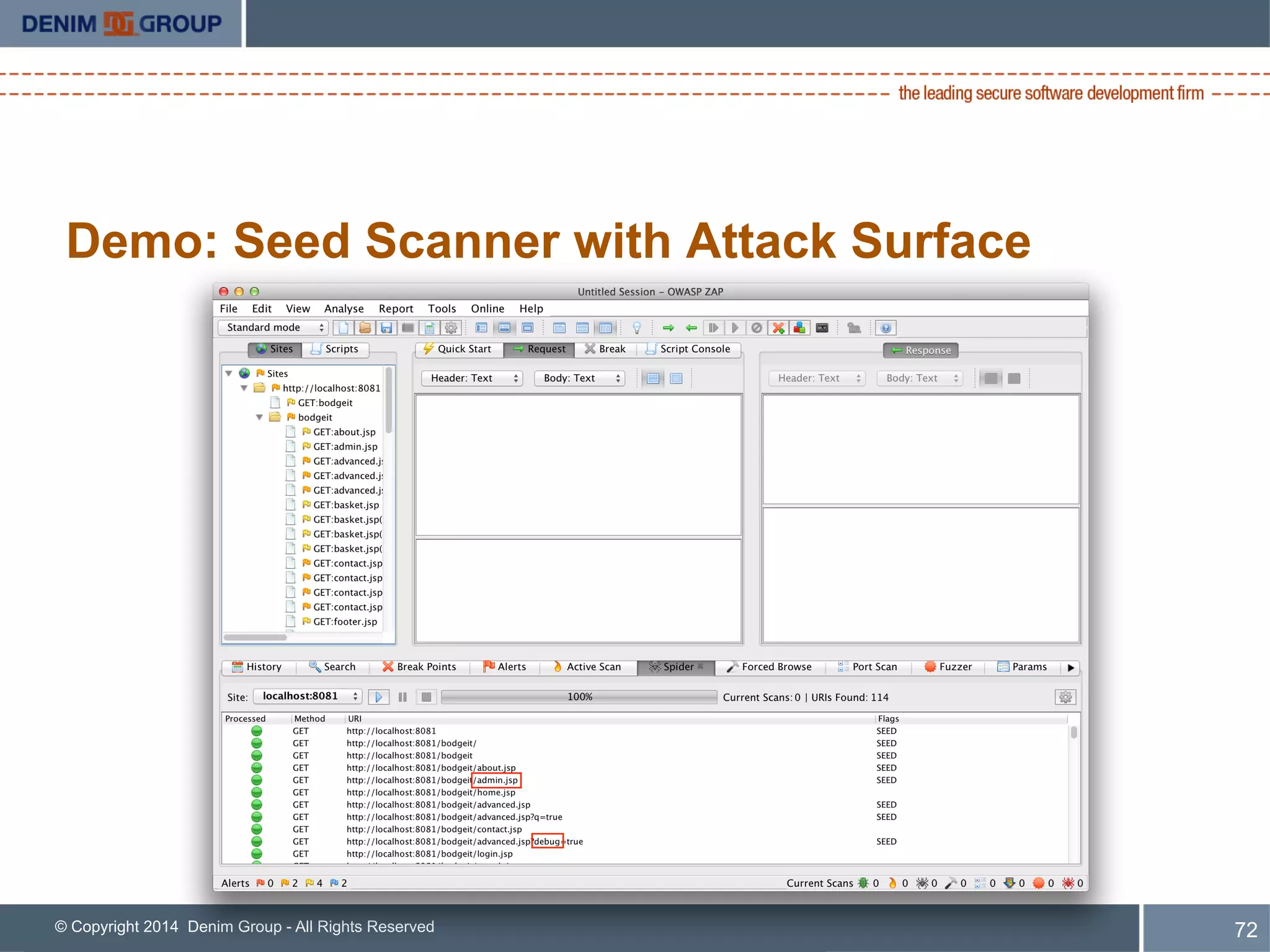Screen dimensions: 1270x952
Task: Collapse the root Sites tree node
Action: (229, 374)
